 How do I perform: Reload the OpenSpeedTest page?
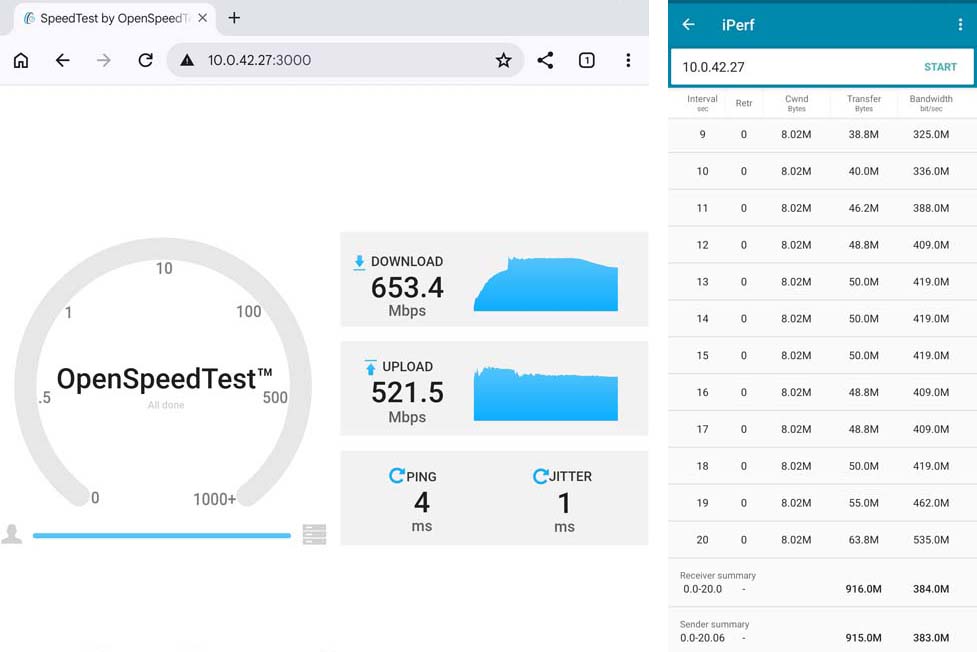[145, 60]
